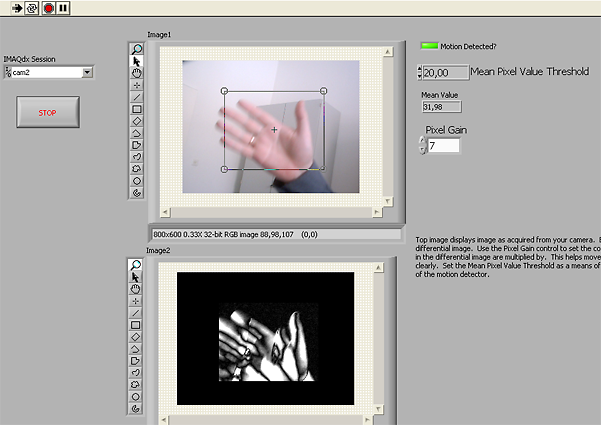The image size is (601, 425).
Task: Click the ROI rectangle's top-left corner handle in Image1
Action: (225, 91)
